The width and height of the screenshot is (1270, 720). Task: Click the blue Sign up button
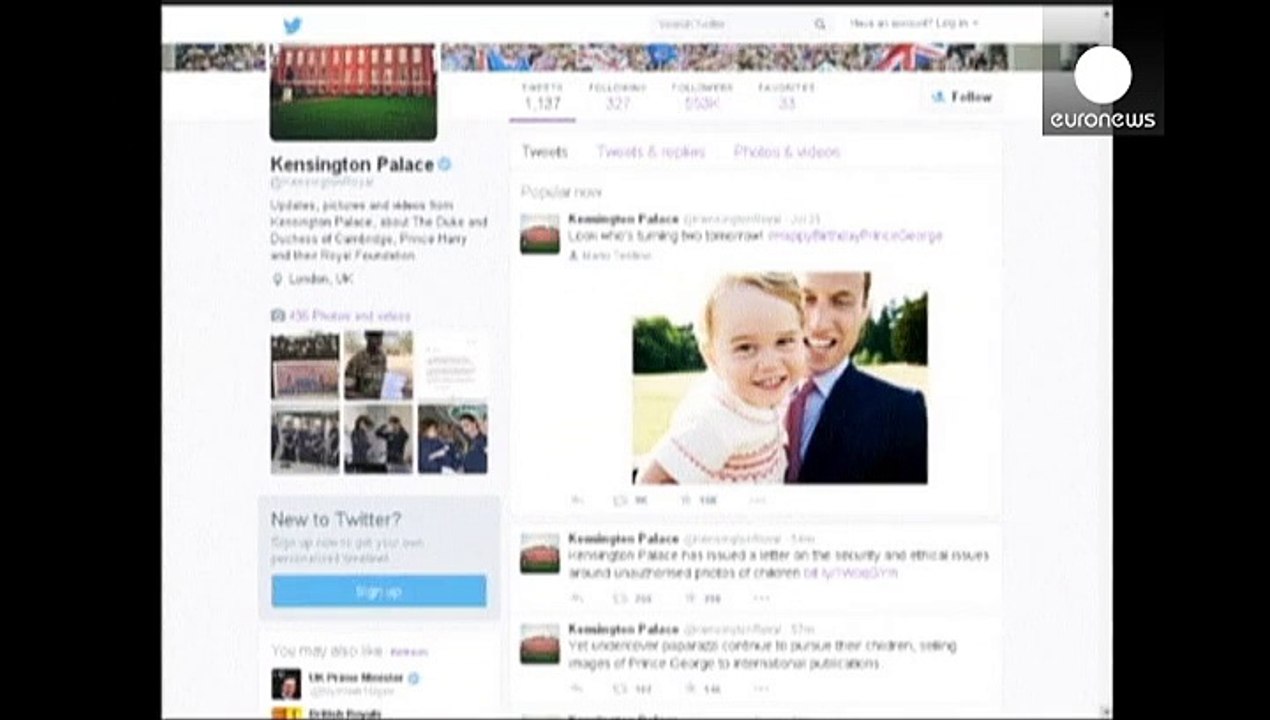(x=379, y=591)
